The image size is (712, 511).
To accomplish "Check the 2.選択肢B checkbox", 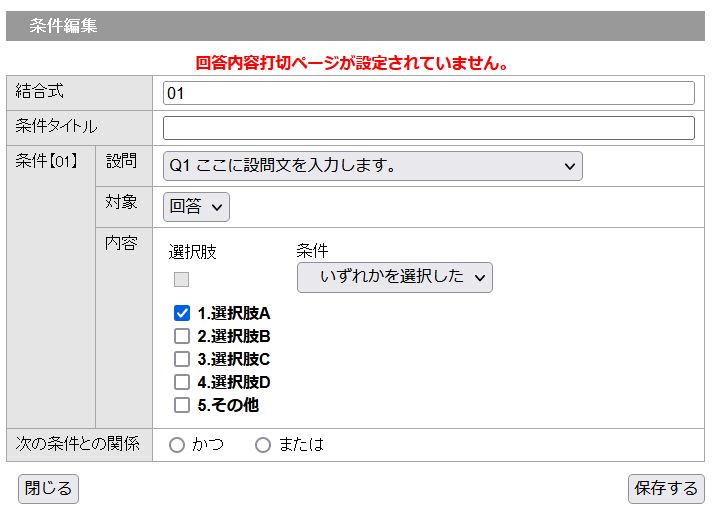I will [182, 336].
